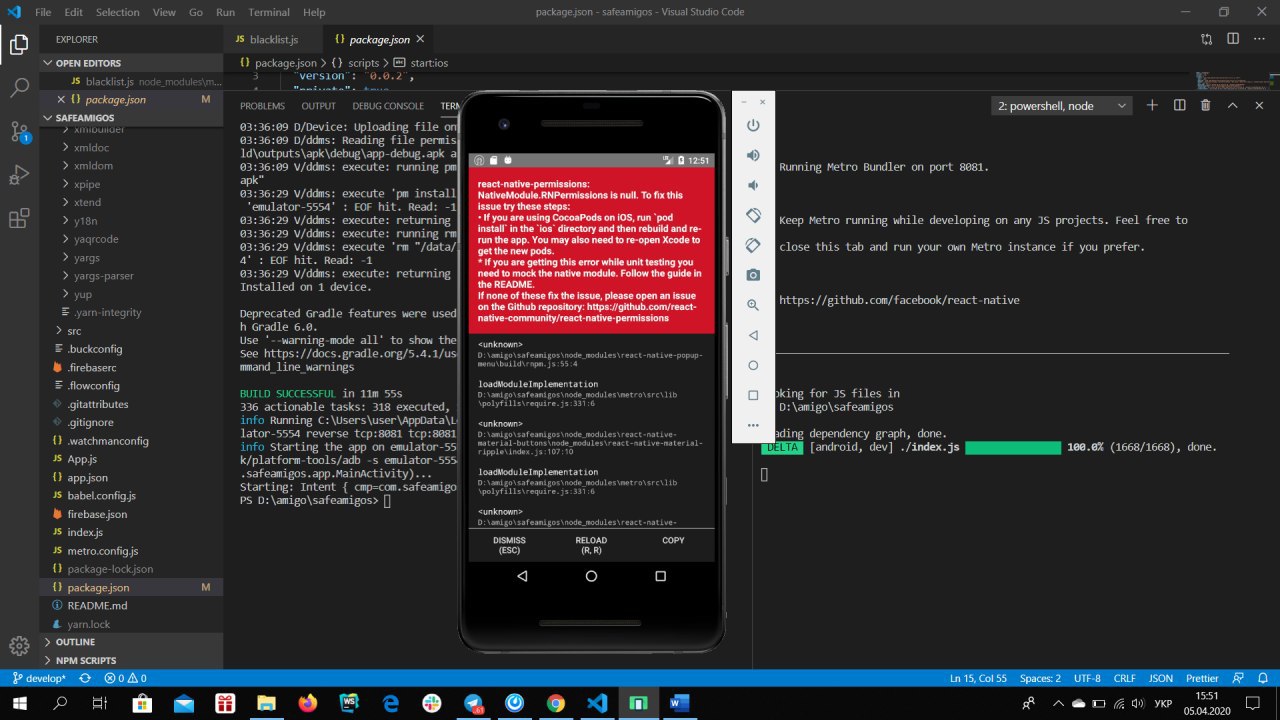Open Firefox from the Windows taskbar
This screenshot has height=720, width=1280.
click(307, 703)
